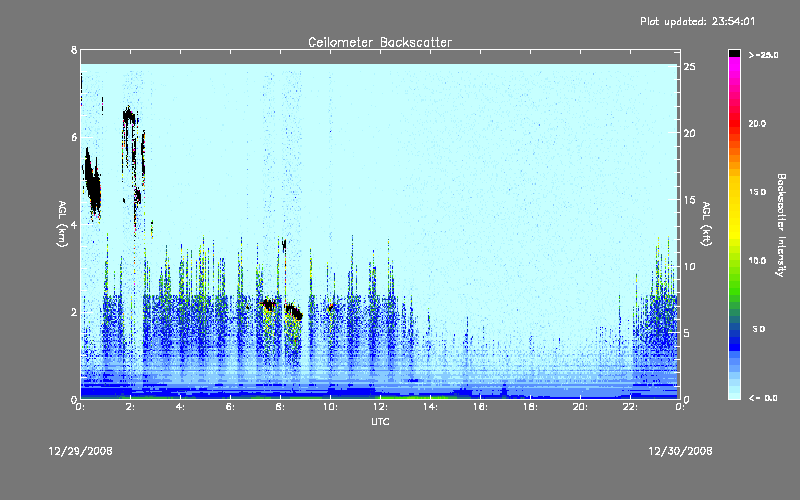This screenshot has width=800, height=500.
Task: Select the "15" tick on the kft axis
Action: pyautogui.click(x=690, y=200)
